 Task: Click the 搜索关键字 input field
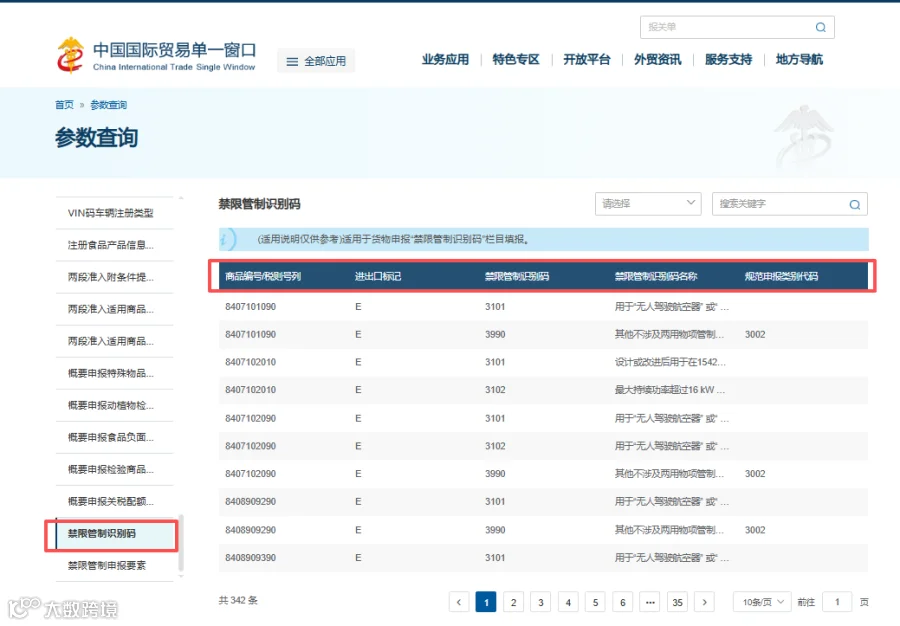tap(790, 204)
